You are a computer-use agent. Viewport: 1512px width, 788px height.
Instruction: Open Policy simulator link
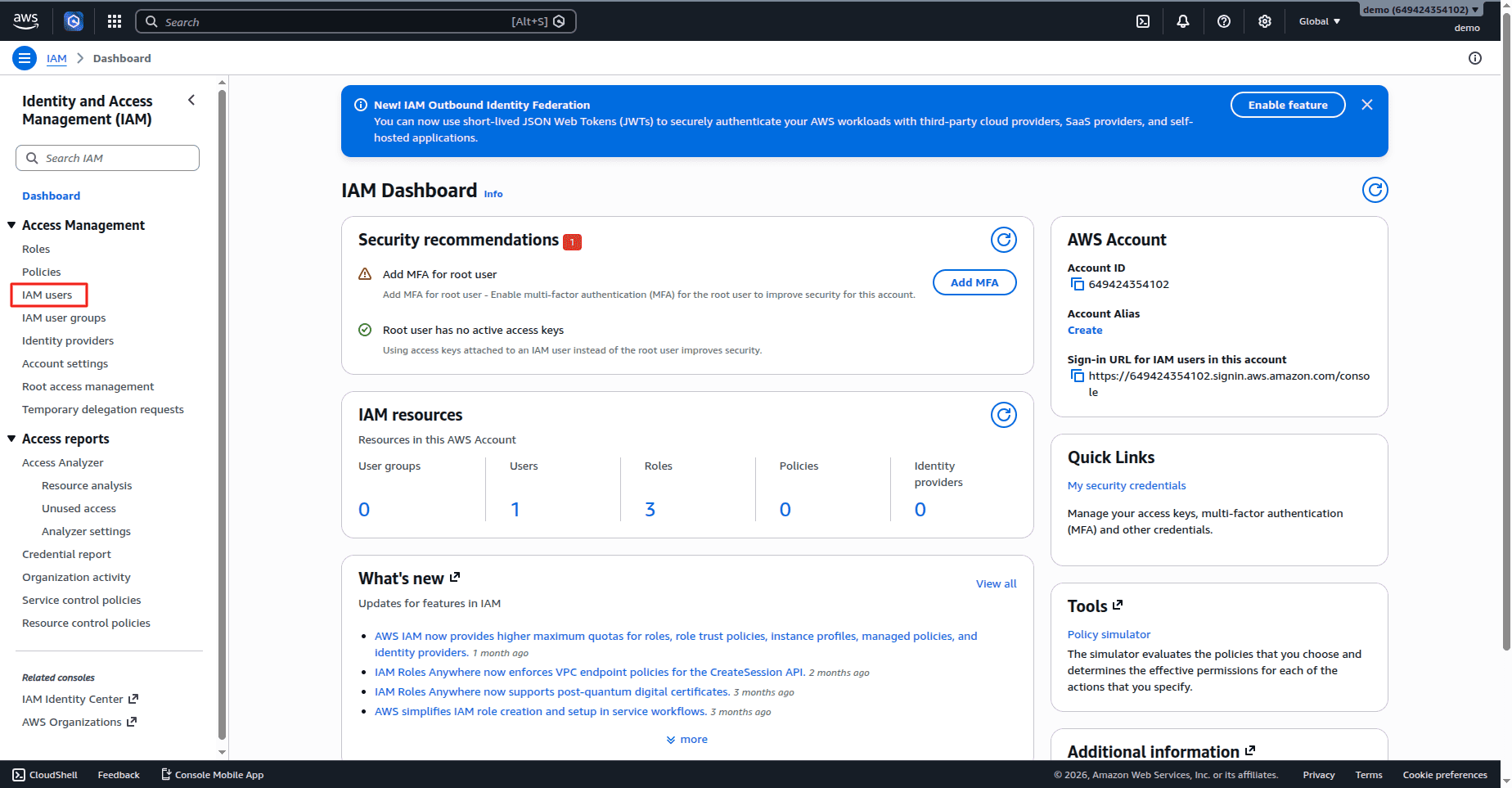1109,634
